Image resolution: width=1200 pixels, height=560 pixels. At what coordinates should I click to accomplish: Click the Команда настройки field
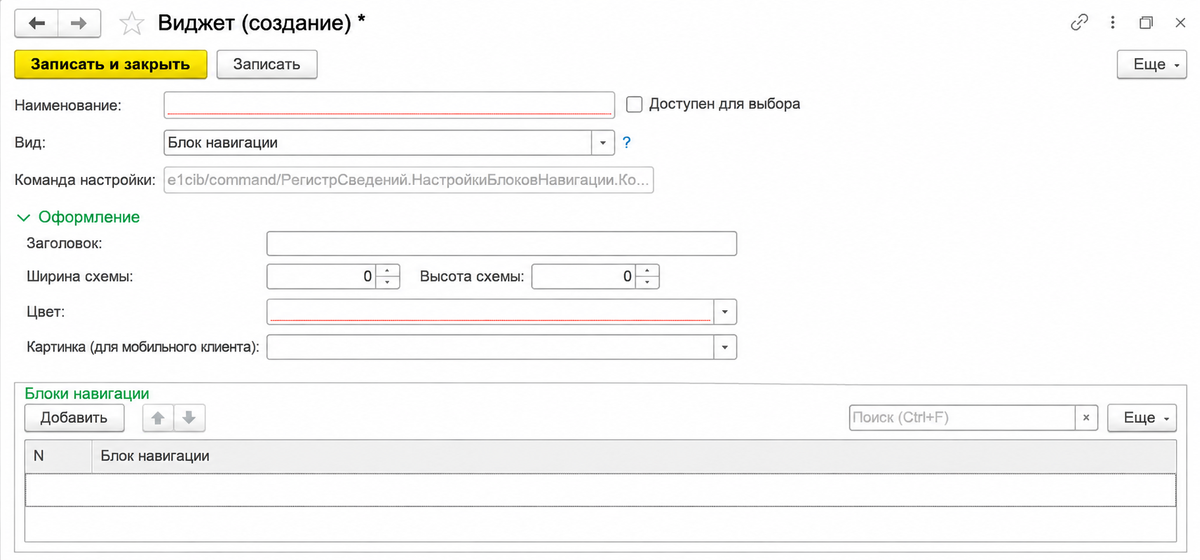coord(408,180)
